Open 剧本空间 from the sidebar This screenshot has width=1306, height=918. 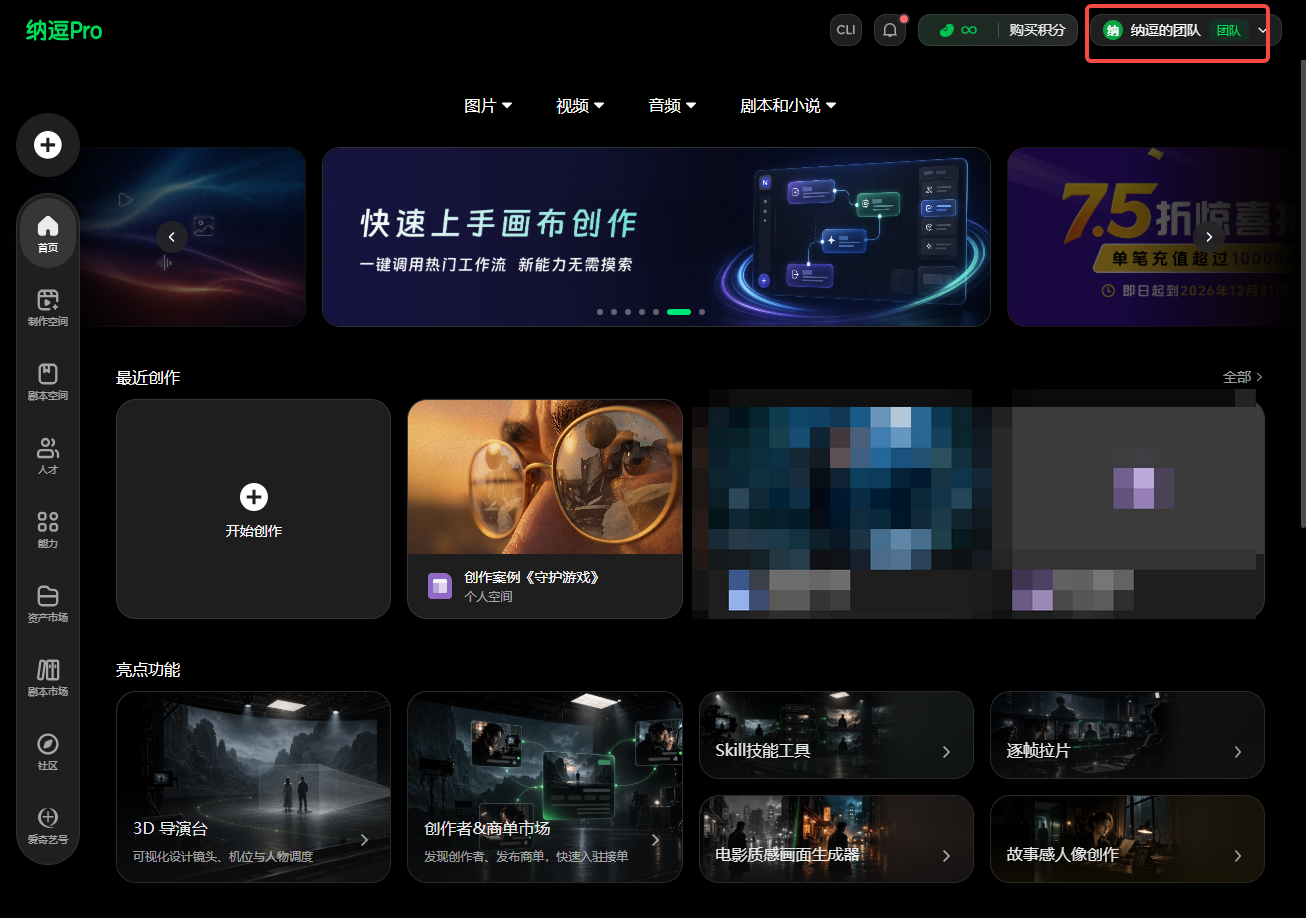[x=48, y=382]
